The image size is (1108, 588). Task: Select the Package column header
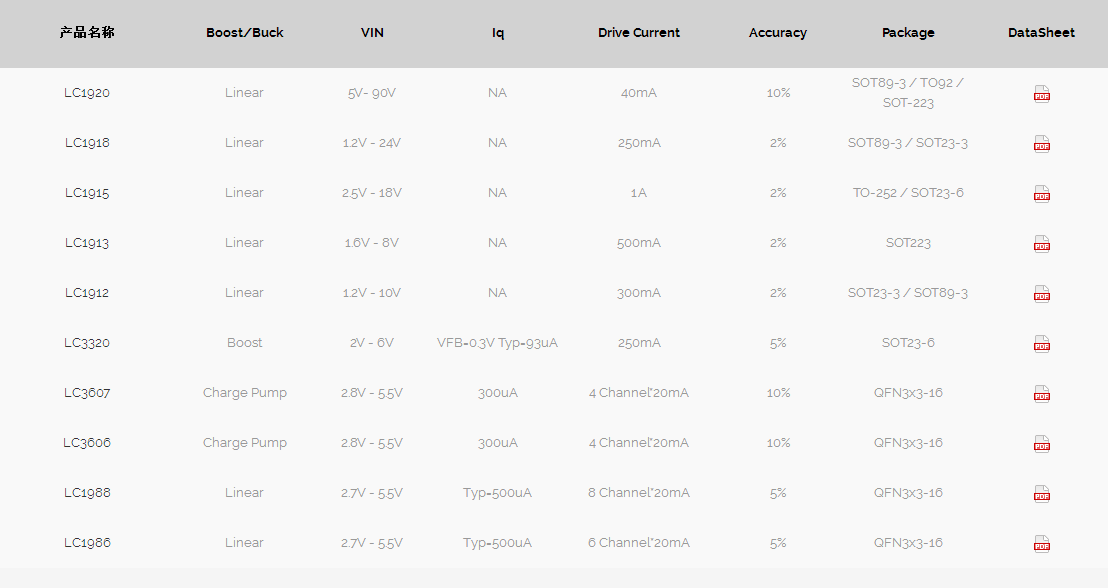click(908, 33)
